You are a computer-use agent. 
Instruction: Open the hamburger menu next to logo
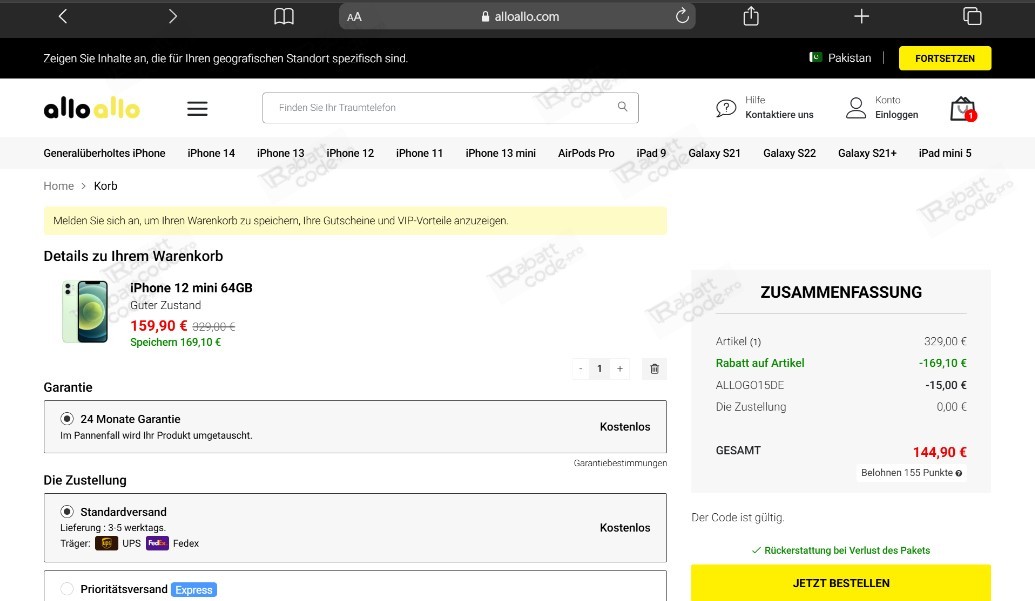point(197,108)
